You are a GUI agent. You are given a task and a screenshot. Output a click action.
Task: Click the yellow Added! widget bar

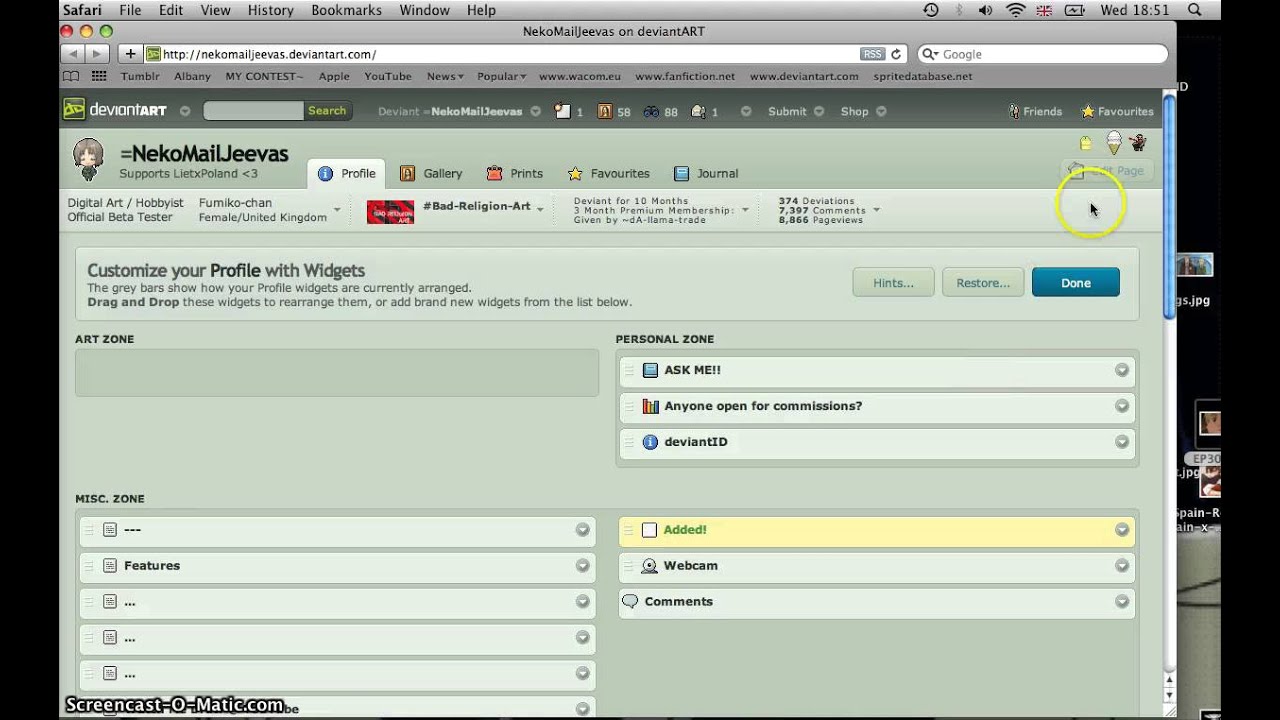point(877,530)
